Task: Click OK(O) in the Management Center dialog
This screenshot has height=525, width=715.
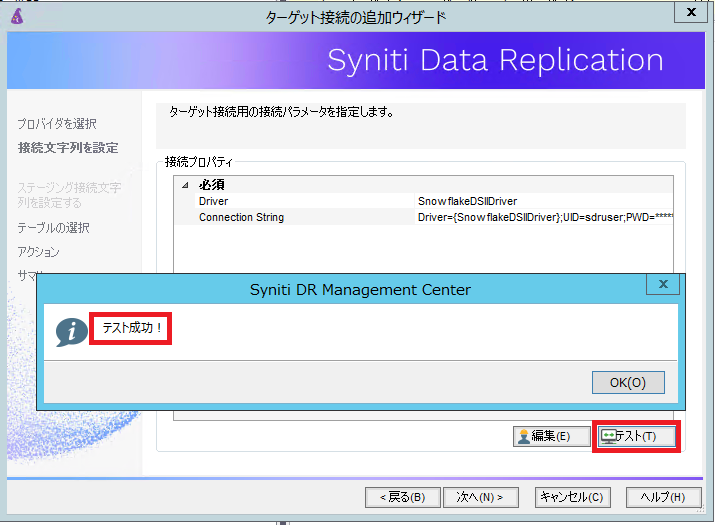Action: (x=628, y=382)
